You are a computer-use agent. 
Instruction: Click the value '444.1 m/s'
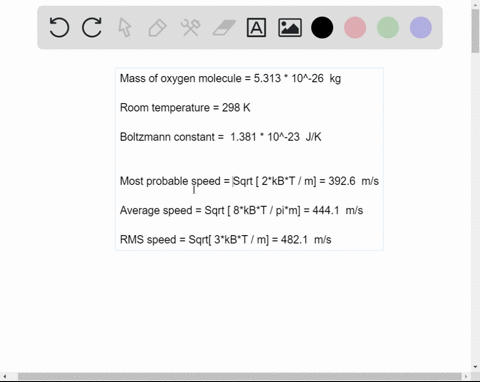(x=338, y=210)
